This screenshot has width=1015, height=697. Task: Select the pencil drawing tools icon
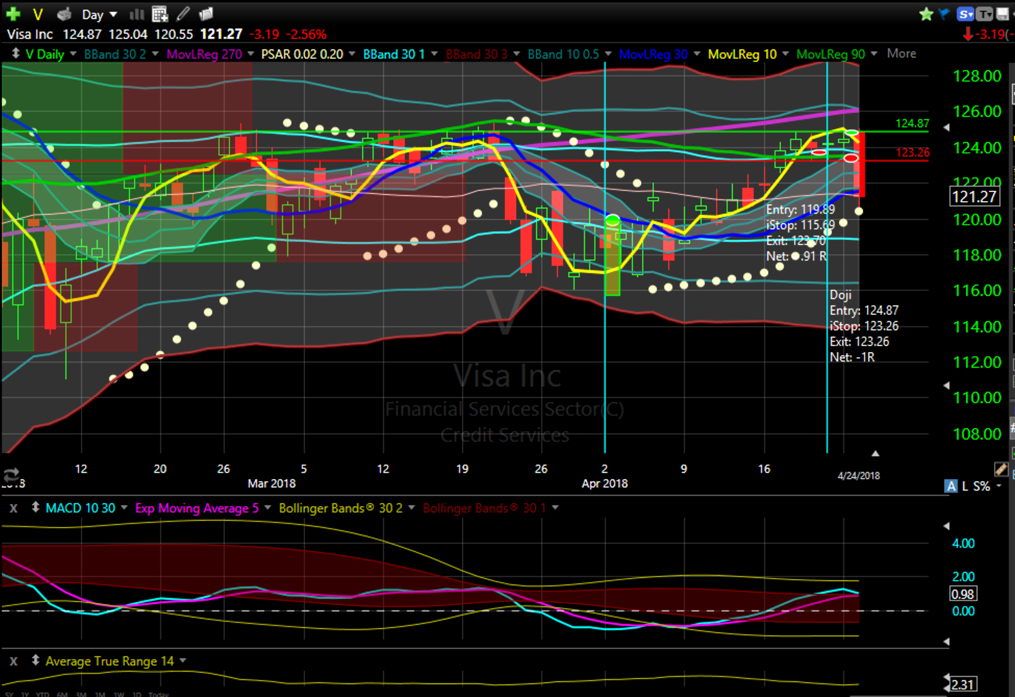pos(184,14)
